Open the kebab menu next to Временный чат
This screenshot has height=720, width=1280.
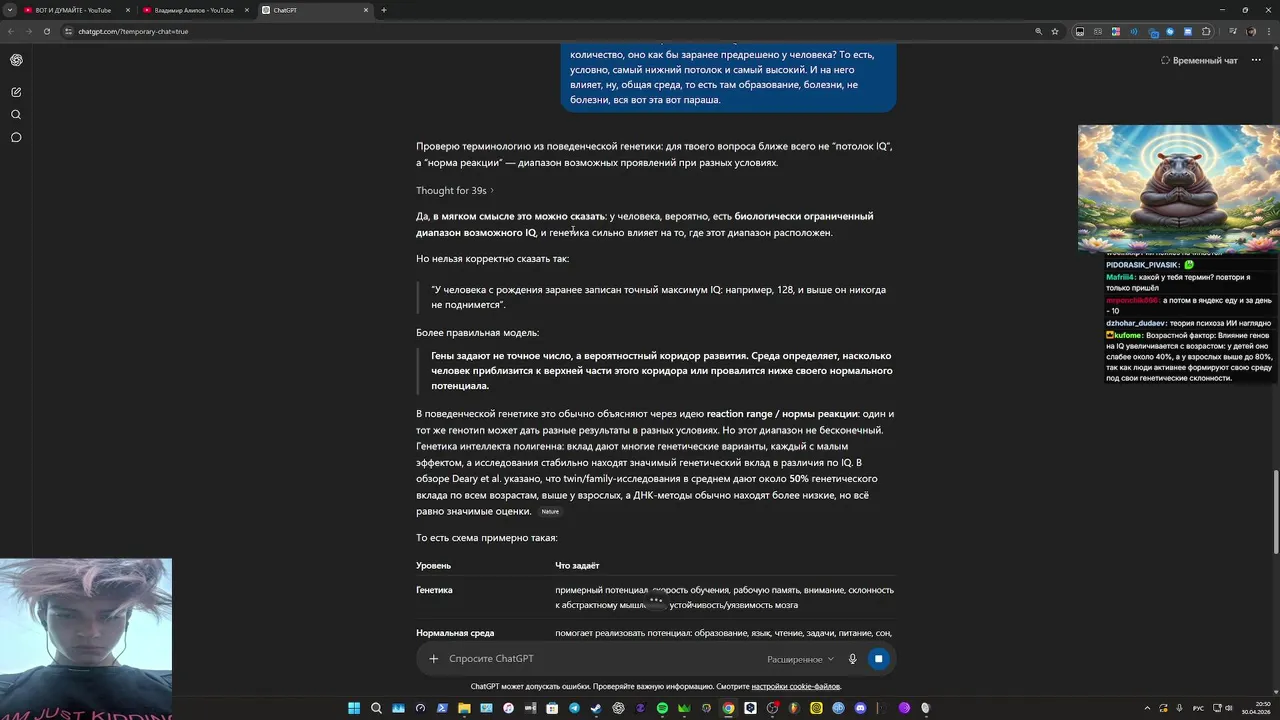[1256, 60]
